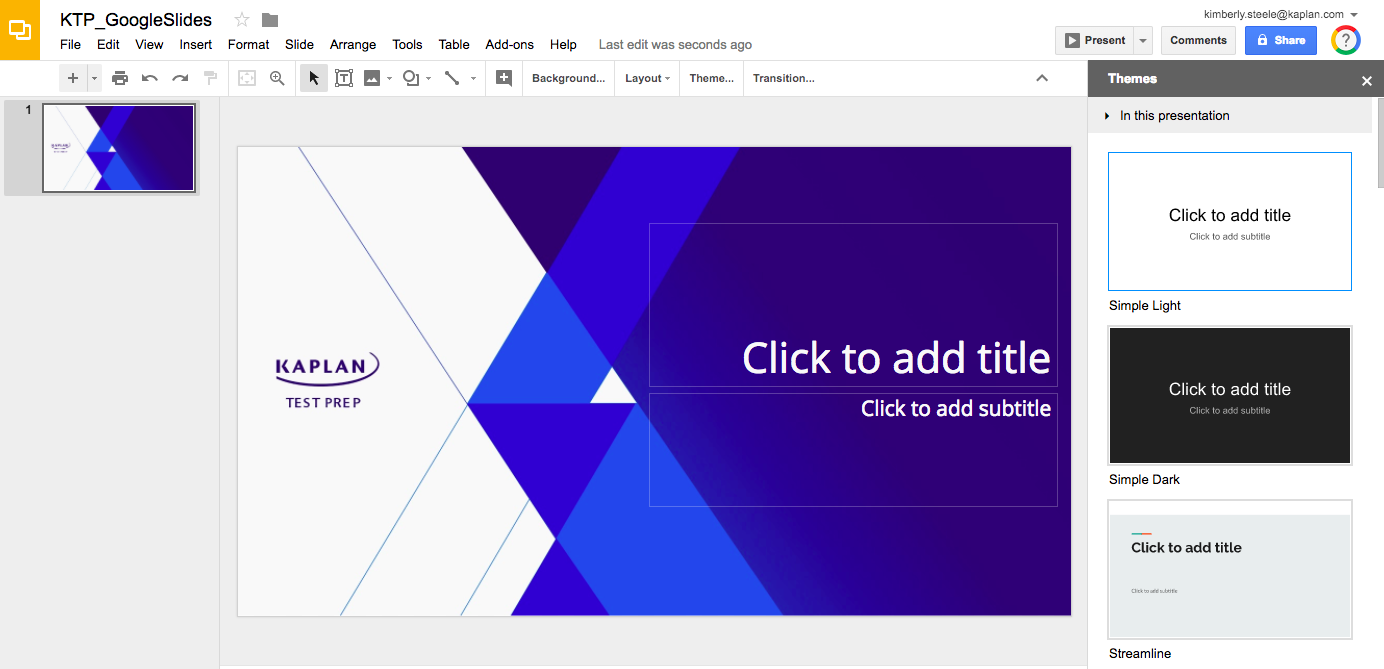Add a comment using toolbar icon

point(504,78)
